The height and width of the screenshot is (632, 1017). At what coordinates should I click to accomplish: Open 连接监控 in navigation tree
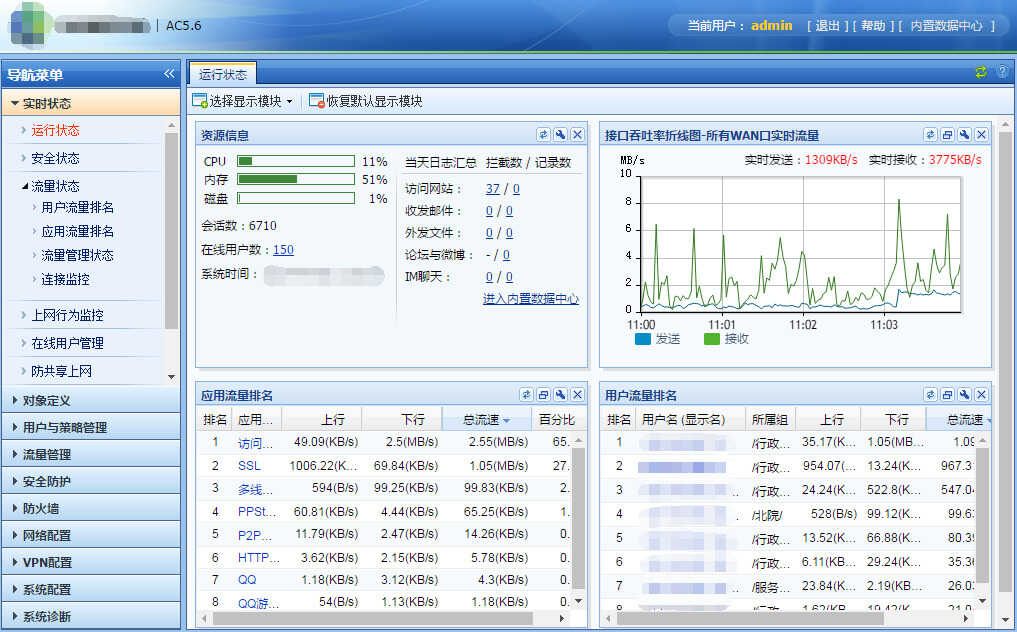pyautogui.click(x=66, y=280)
